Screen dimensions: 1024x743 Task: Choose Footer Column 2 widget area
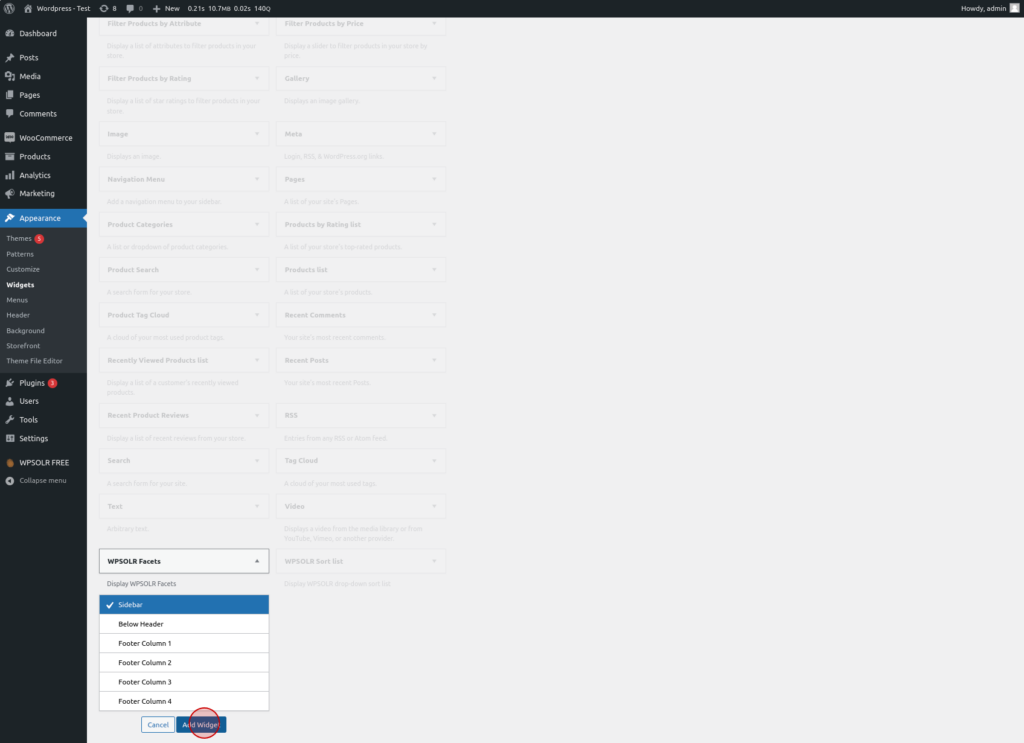(x=184, y=663)
